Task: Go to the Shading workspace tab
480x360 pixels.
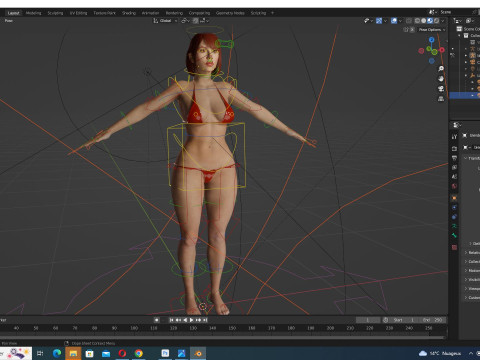Action: point(129,13)
